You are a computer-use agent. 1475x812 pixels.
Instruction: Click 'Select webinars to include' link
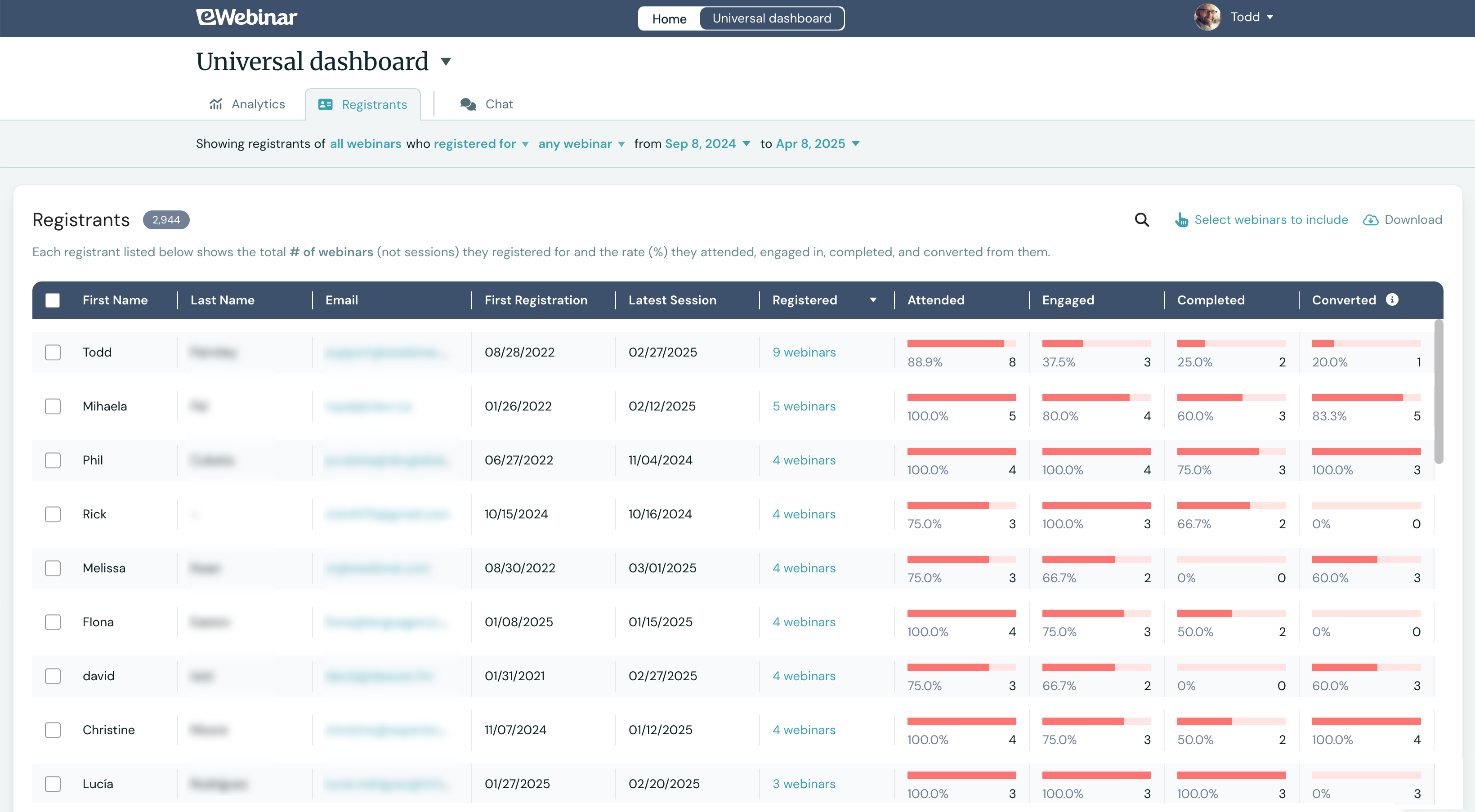point(1270,220)
